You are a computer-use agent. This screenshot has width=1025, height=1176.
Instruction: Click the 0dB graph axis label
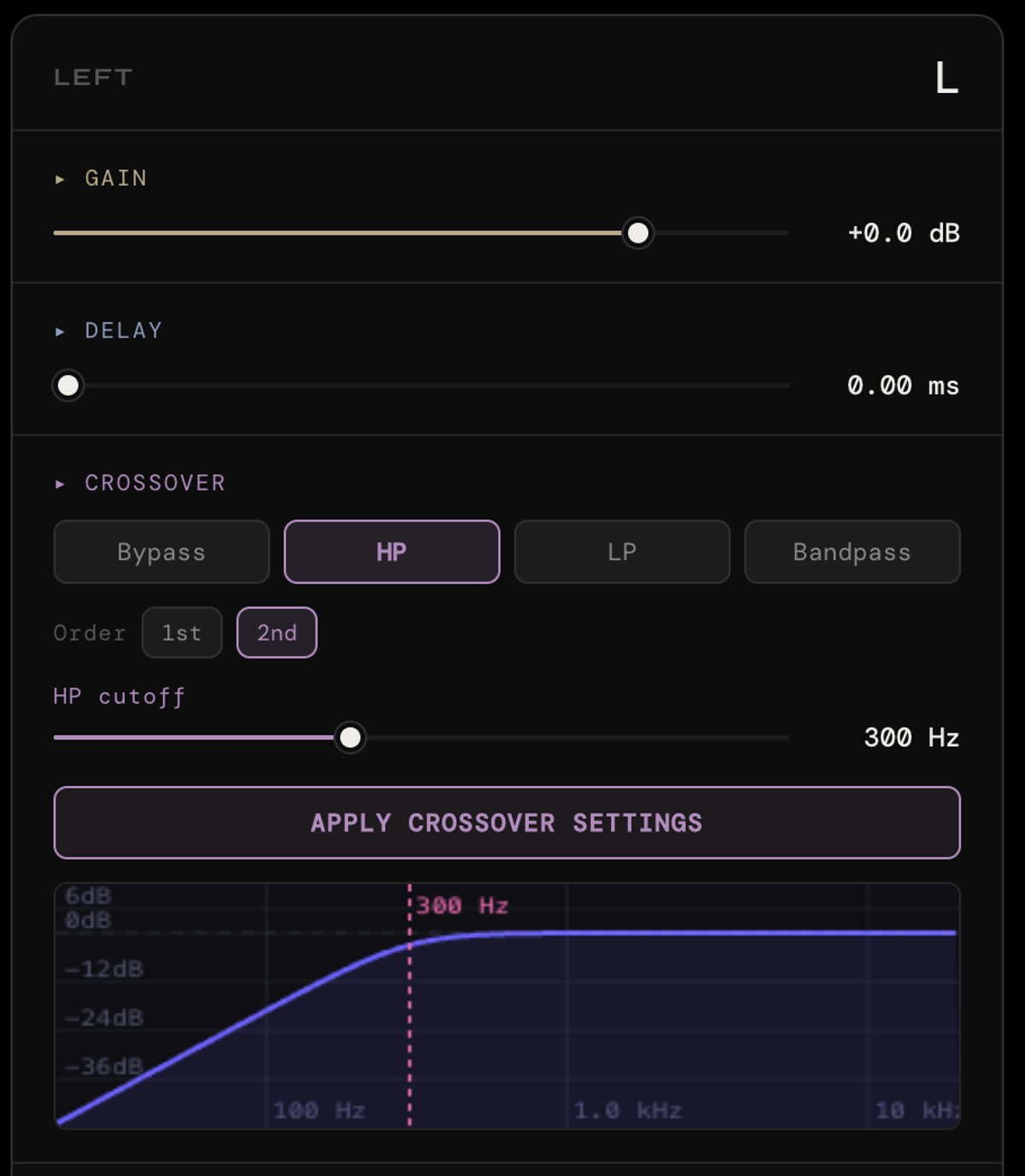(88, 921)
